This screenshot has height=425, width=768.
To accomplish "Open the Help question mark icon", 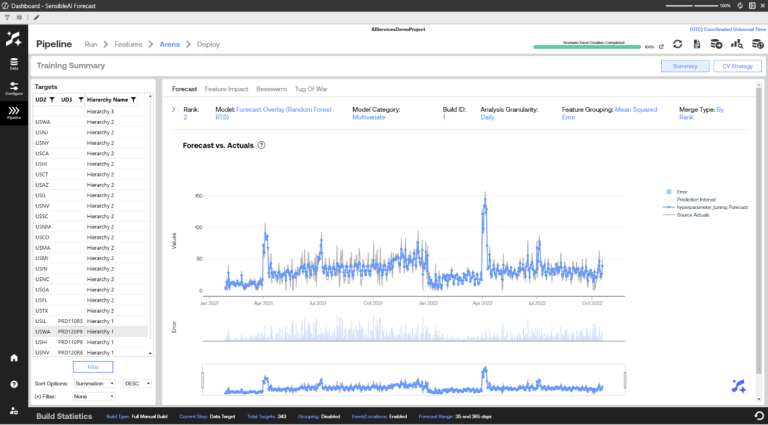I will (14, 384).
